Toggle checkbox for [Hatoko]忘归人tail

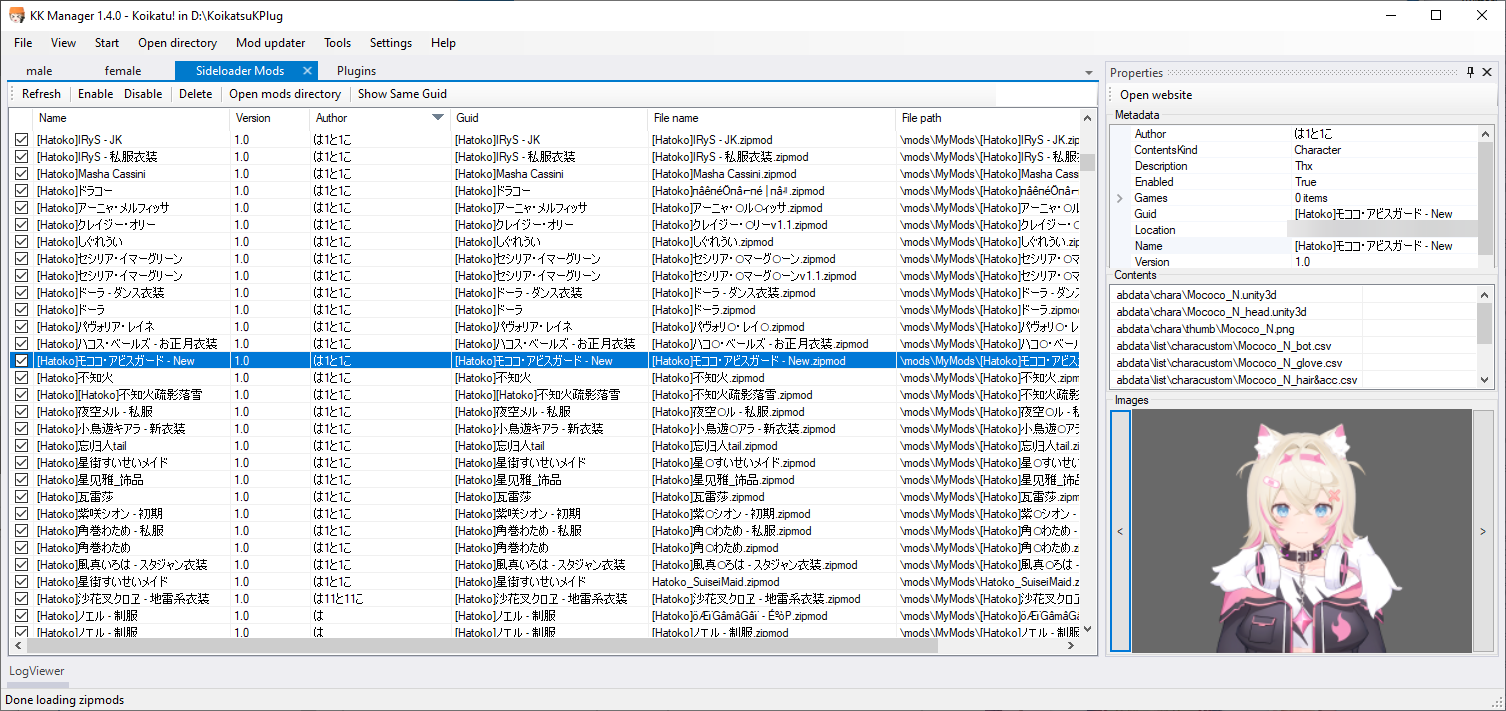tap(21, 446)
